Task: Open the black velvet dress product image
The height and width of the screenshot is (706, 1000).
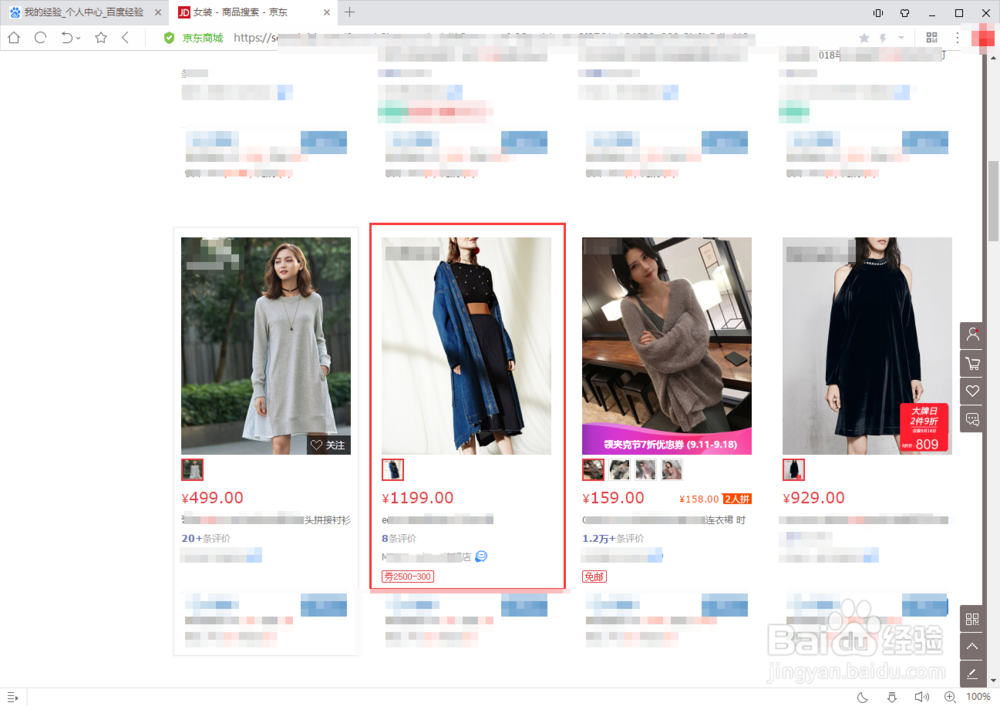Action: click(867, 346)
